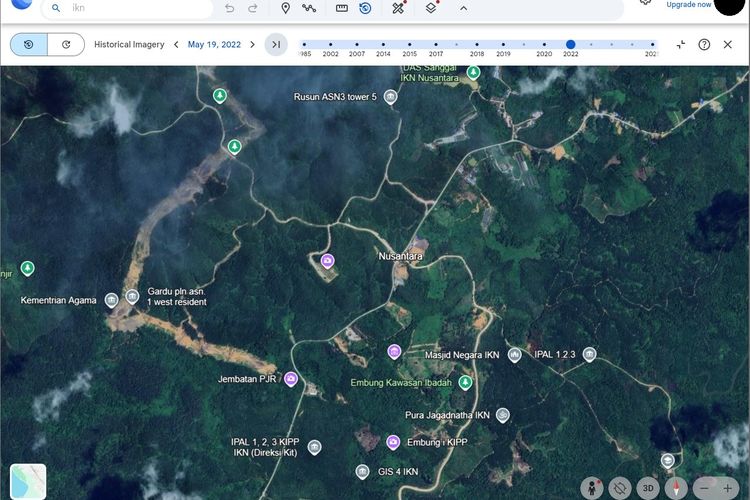
Task: Select the add placemark pin tool
Action: pyautogui.click(x=286, y=8)
